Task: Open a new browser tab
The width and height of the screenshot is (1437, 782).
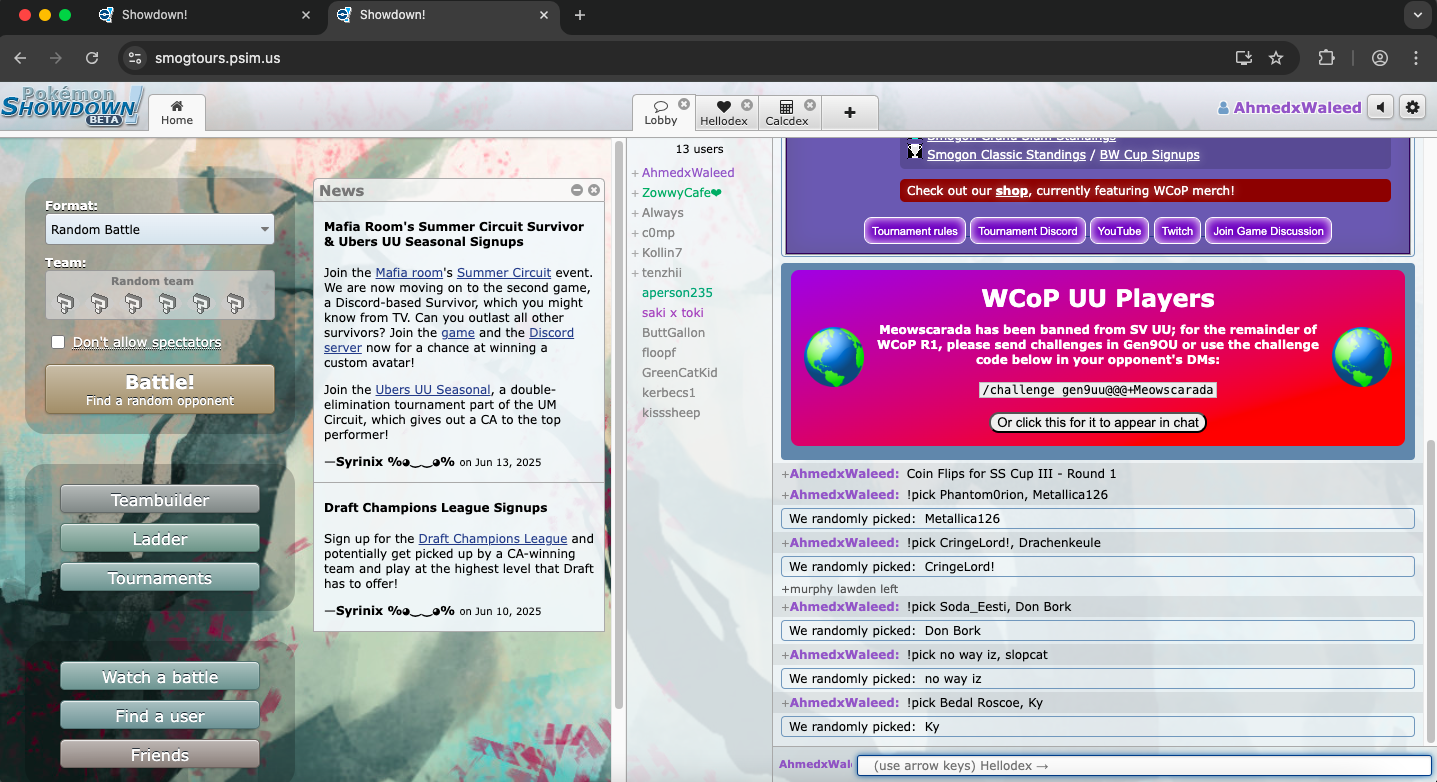Action: point(580,15)
